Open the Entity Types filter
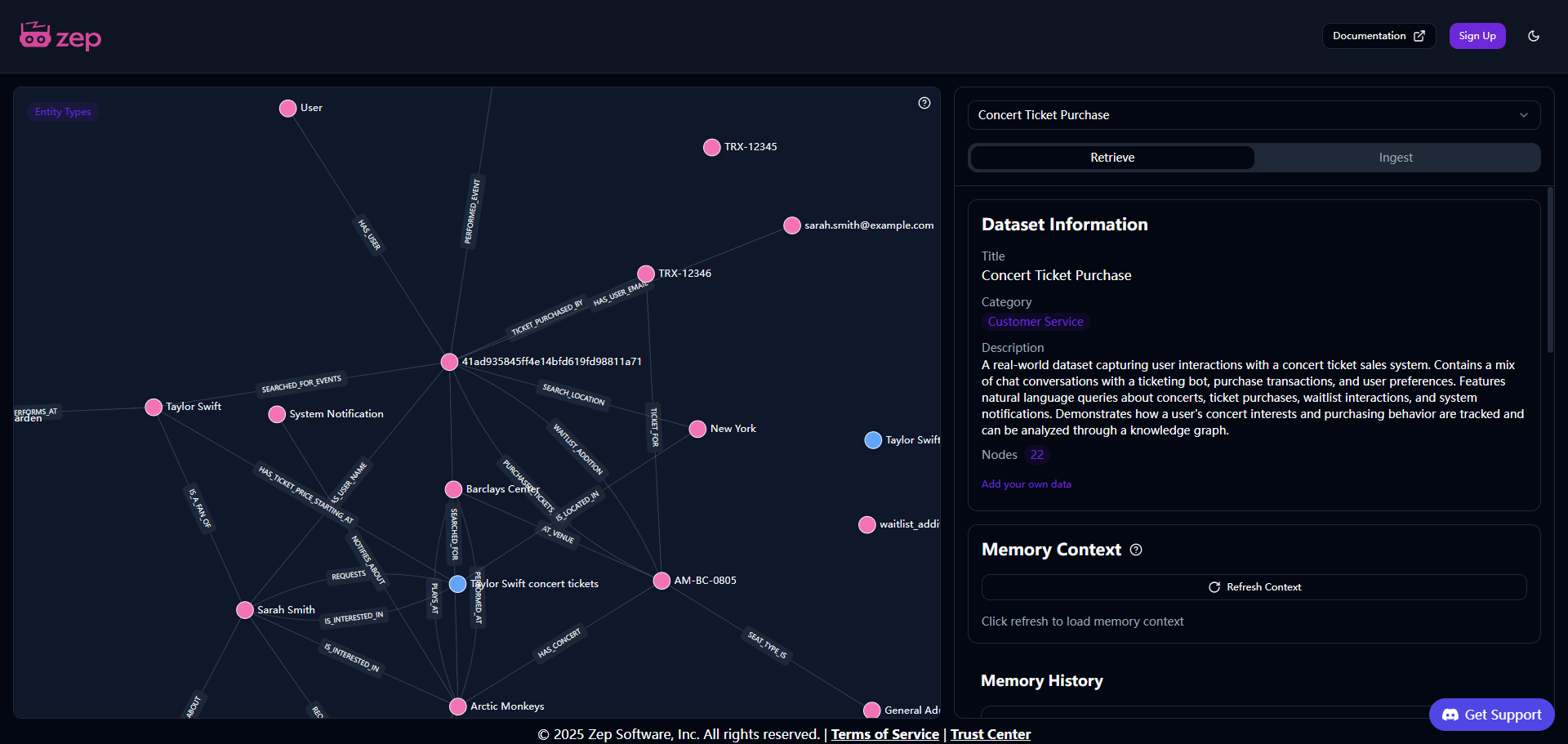Viewport: 1568px width, 744px height. click(63, 112)
